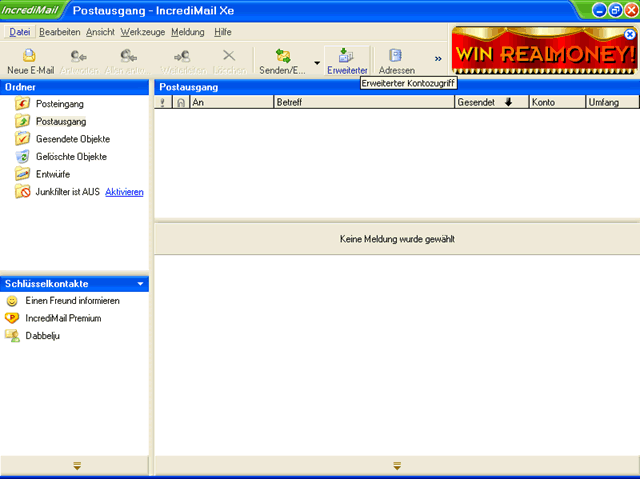Viewport: 641px width, 480px height.
Task: Select the Postausgang folder
Action: point(61,121)
